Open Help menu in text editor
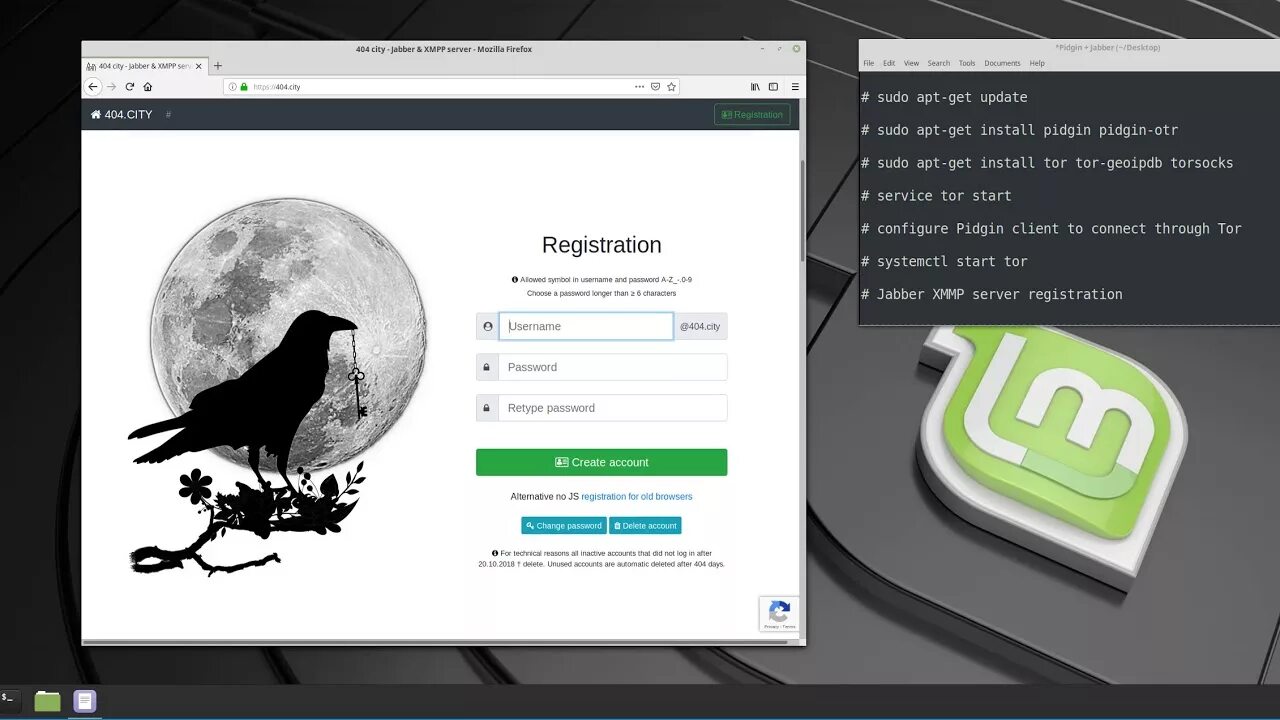The width and height of the screenshot is (1280, 720). [x=1037, y=63]
